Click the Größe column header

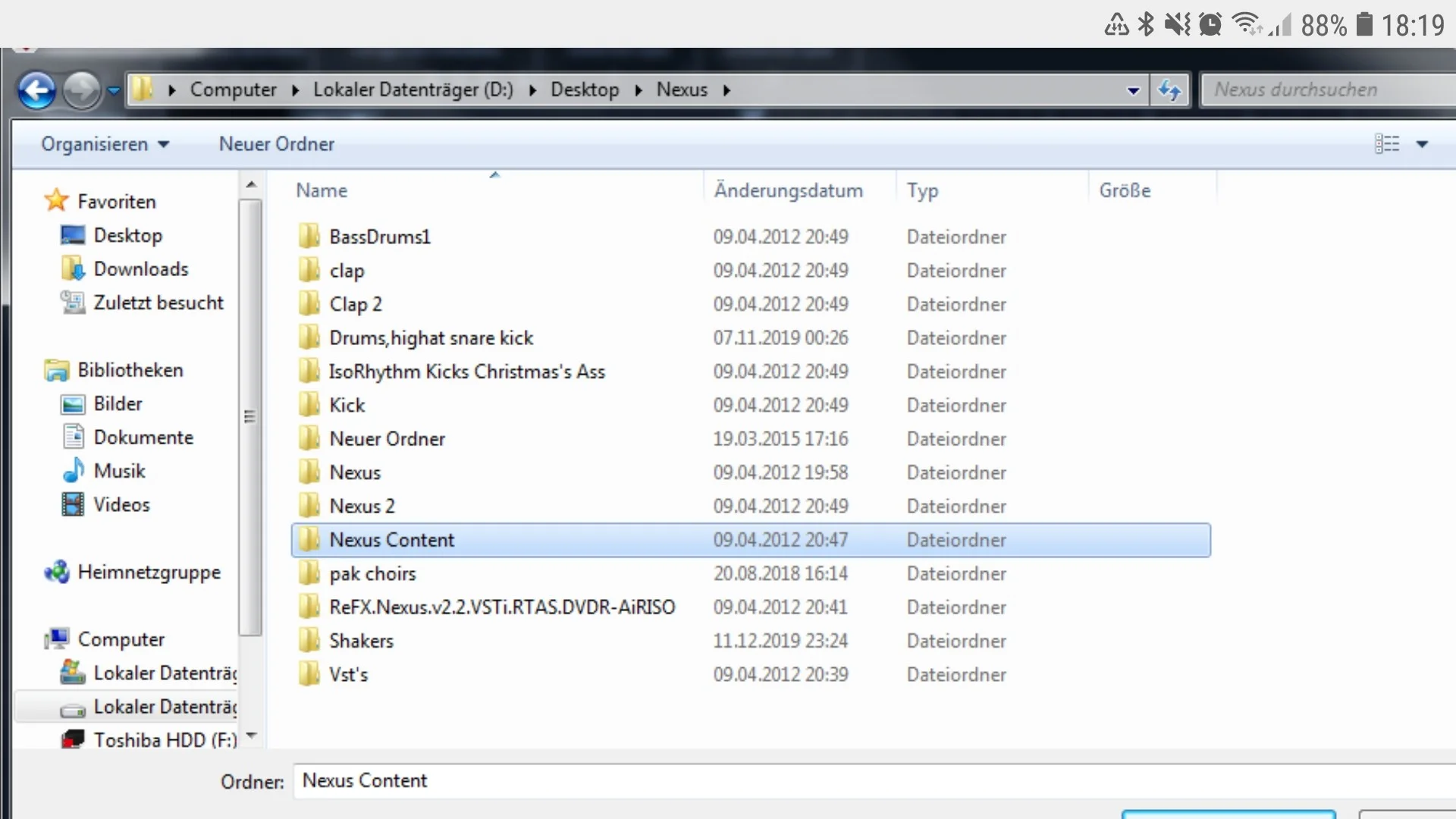[1125, 190]
